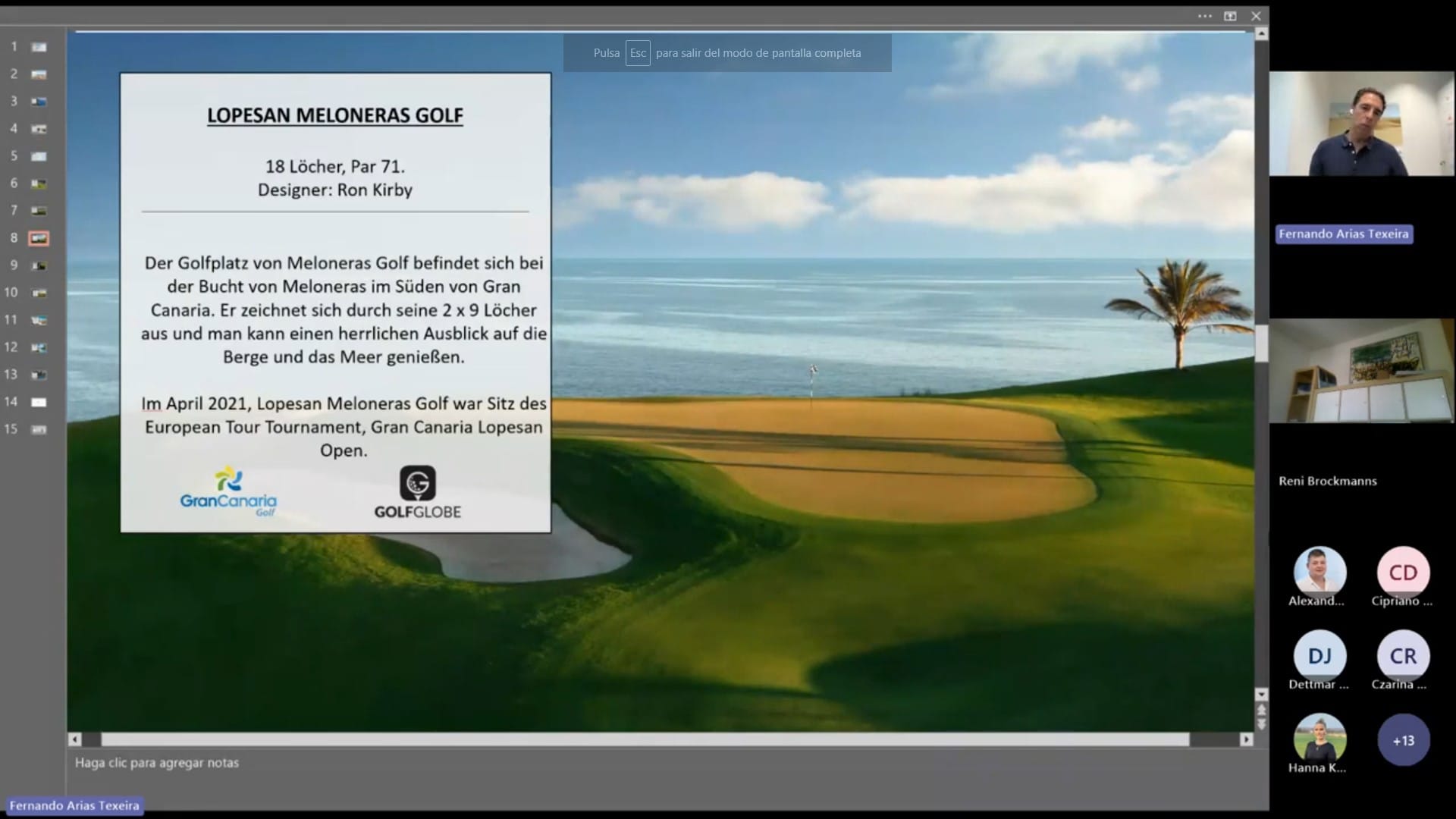This screenshot has height=819, width=1456.
Task: Click the LOPESAN MELONERAS GOLF slide title
Action: point(335,115)
